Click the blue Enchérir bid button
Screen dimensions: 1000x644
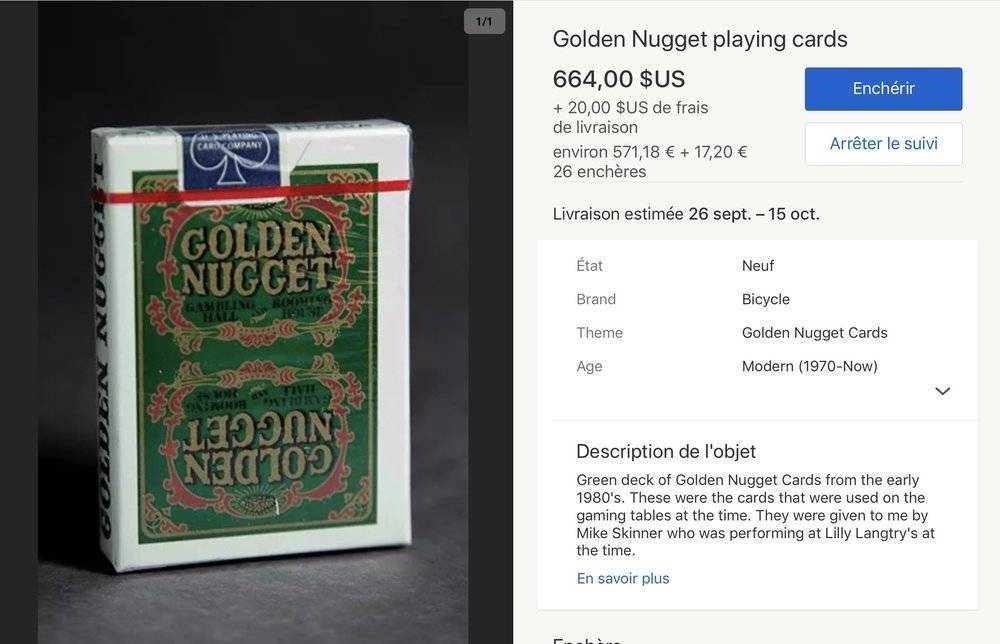pos(883,89)
